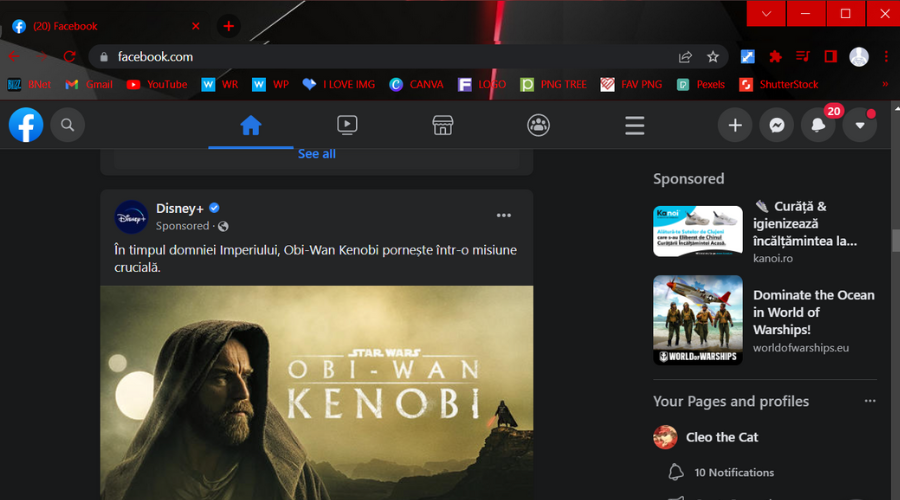Click the blue extension icon in toolbar
Screen dimensions: 900x500
747,56
